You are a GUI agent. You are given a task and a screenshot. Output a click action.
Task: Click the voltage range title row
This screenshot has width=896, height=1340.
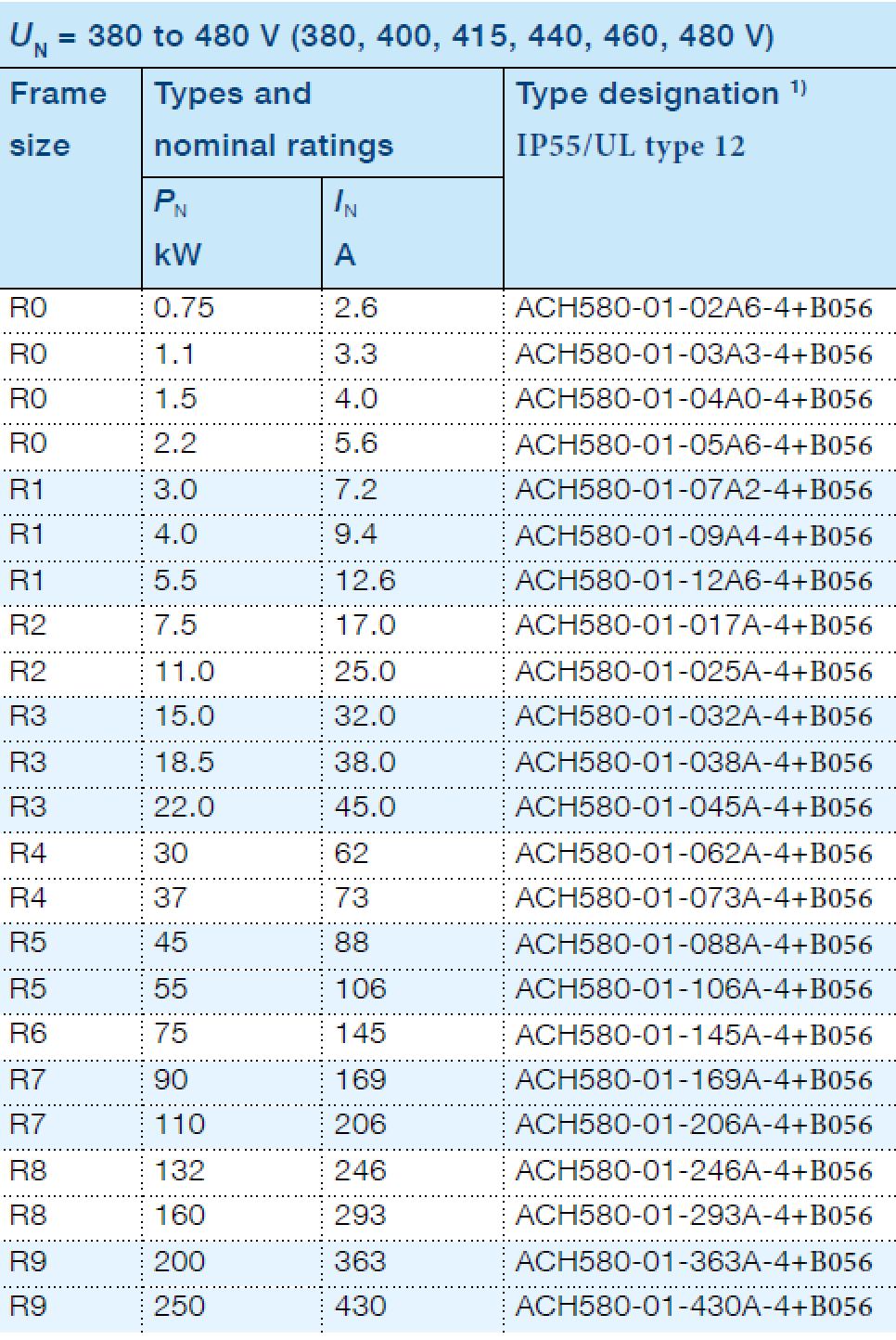point(390,36)
